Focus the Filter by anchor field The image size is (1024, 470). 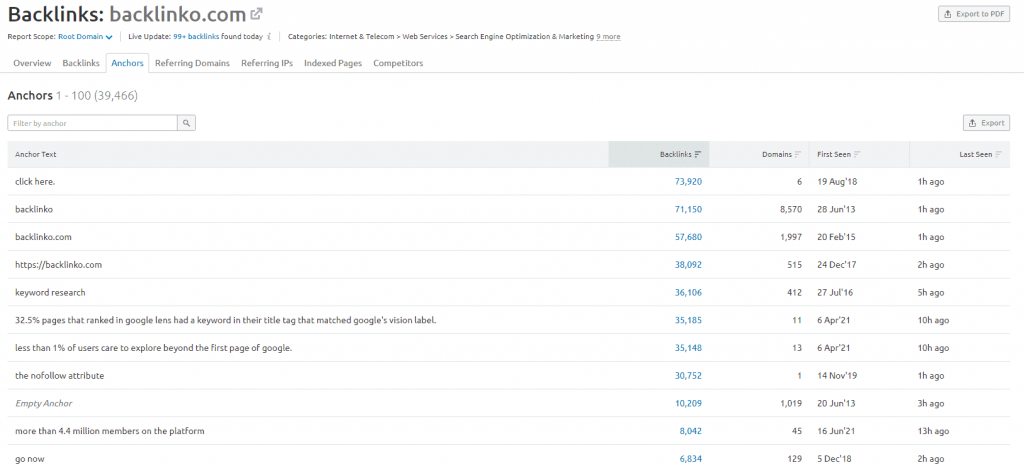click(x=93, y=123)
